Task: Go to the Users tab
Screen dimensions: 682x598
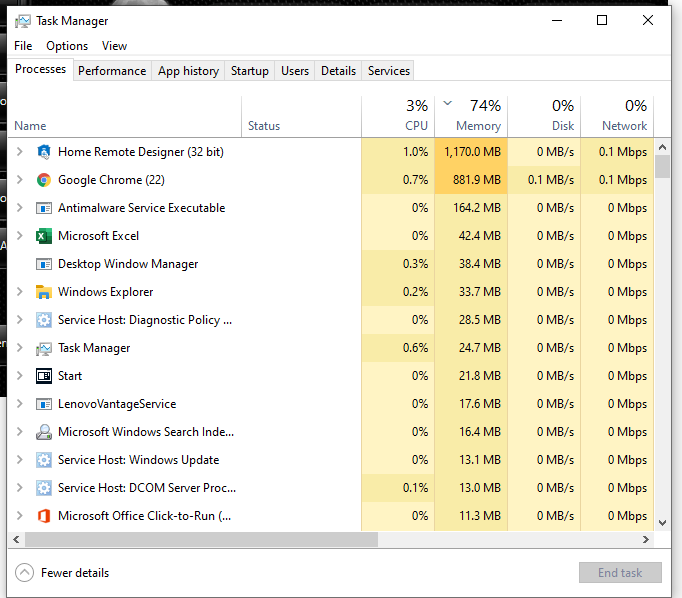Action: coord(295,70)
